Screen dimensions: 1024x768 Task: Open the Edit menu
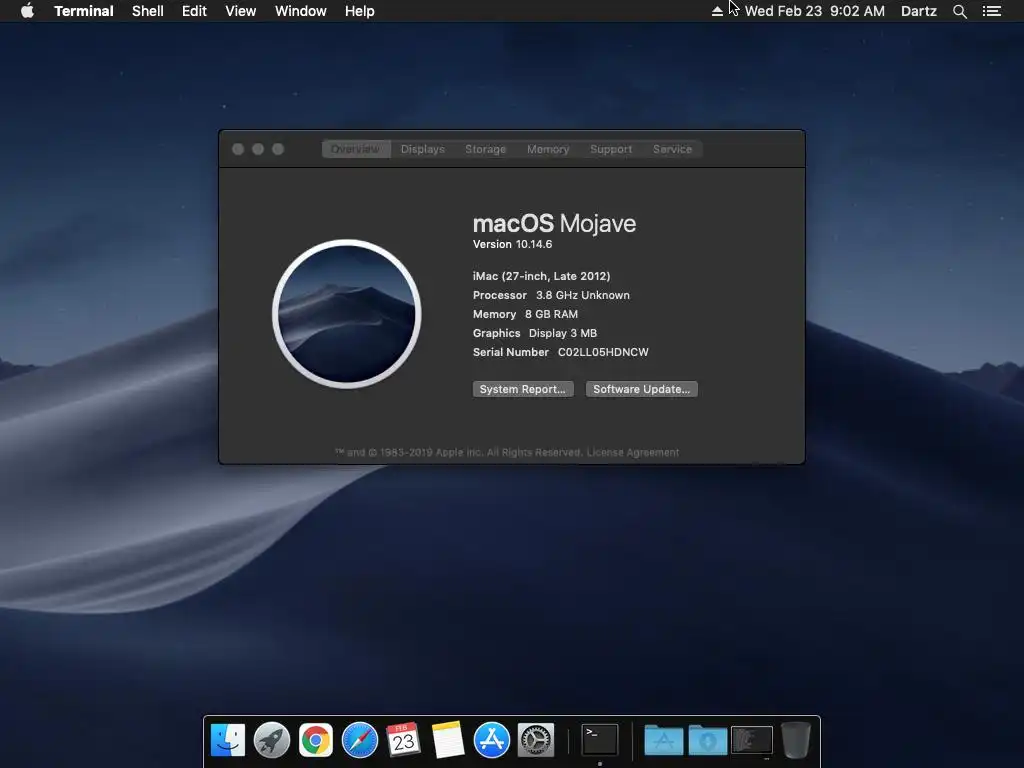194,11
